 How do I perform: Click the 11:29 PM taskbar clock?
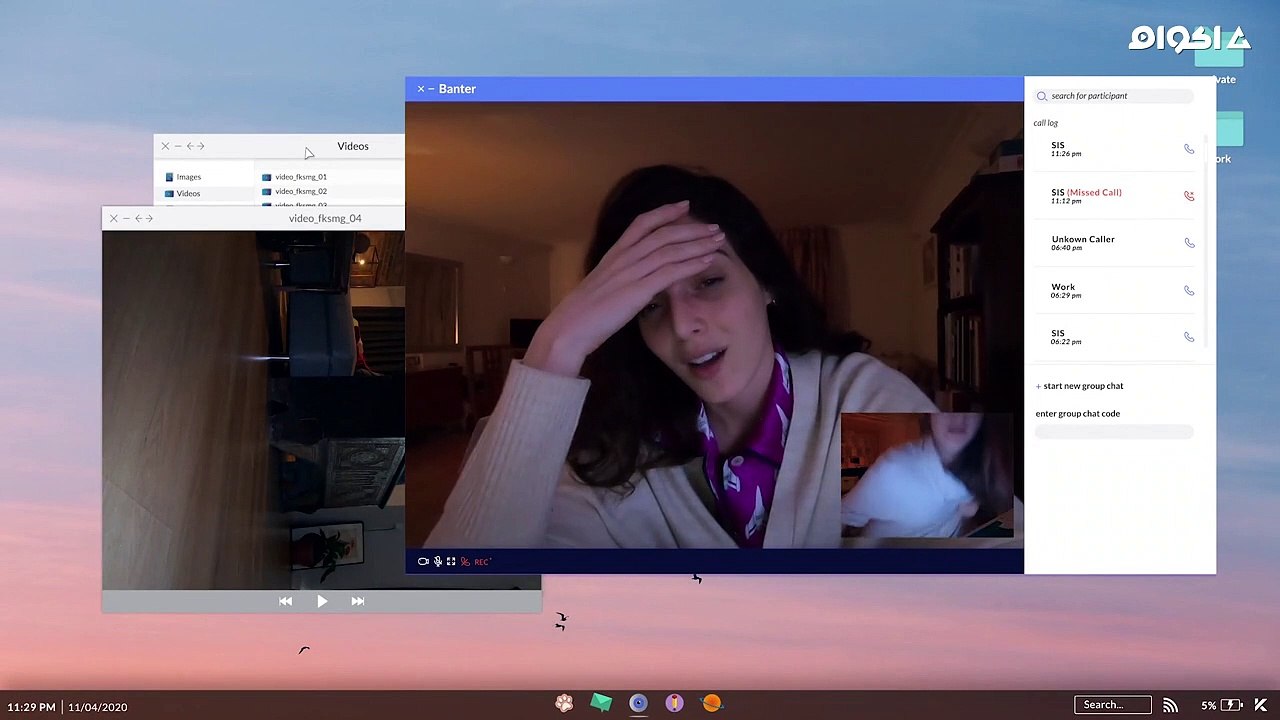31,707
